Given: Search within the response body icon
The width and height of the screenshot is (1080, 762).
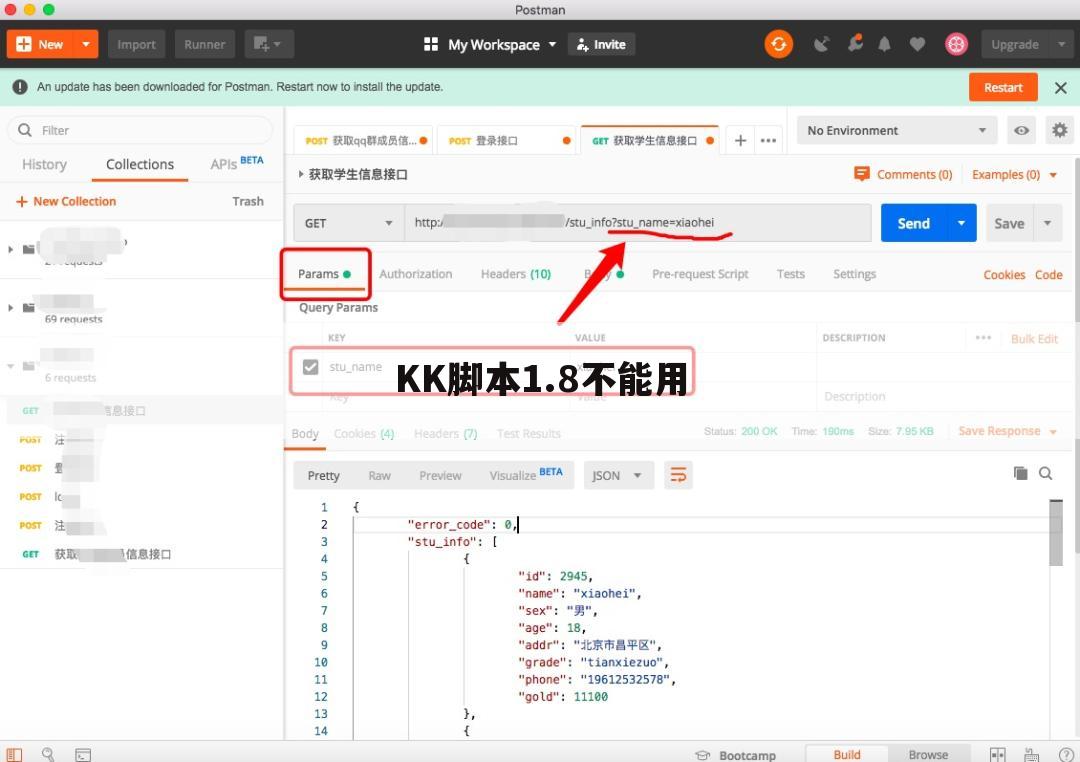Looking at the screenshot, I should [x=1045, y=473].
